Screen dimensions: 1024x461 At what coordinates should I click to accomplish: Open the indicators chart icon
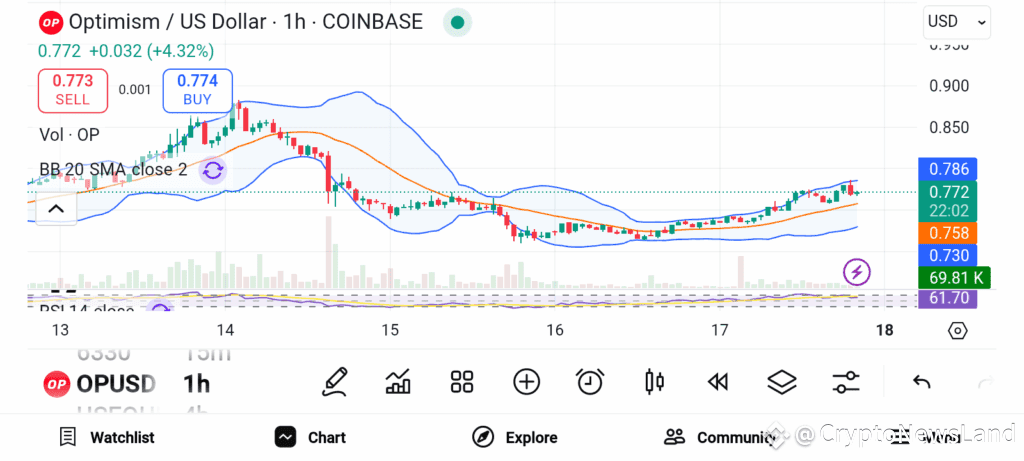click(398, 382)
